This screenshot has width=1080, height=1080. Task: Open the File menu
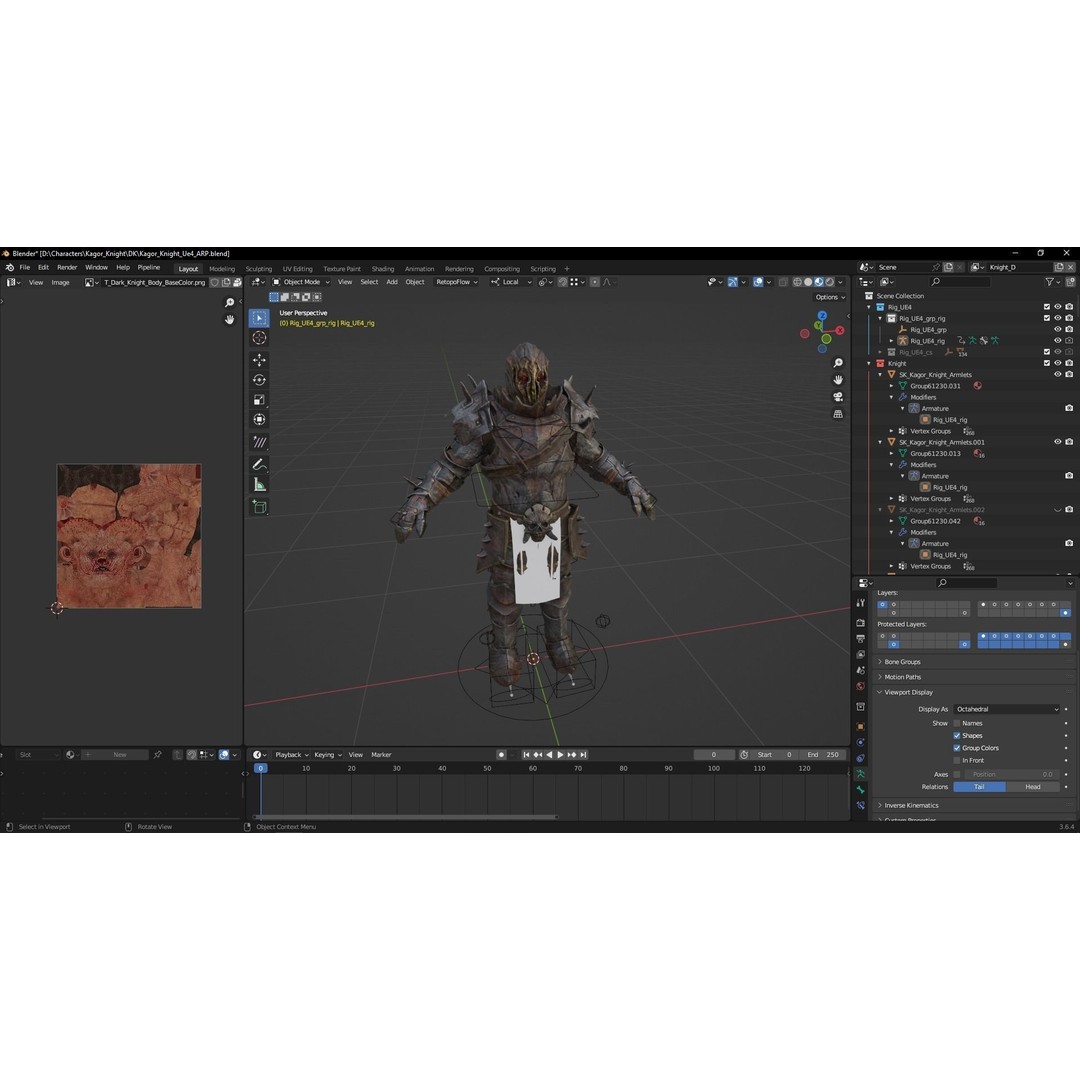coord(25,267)
